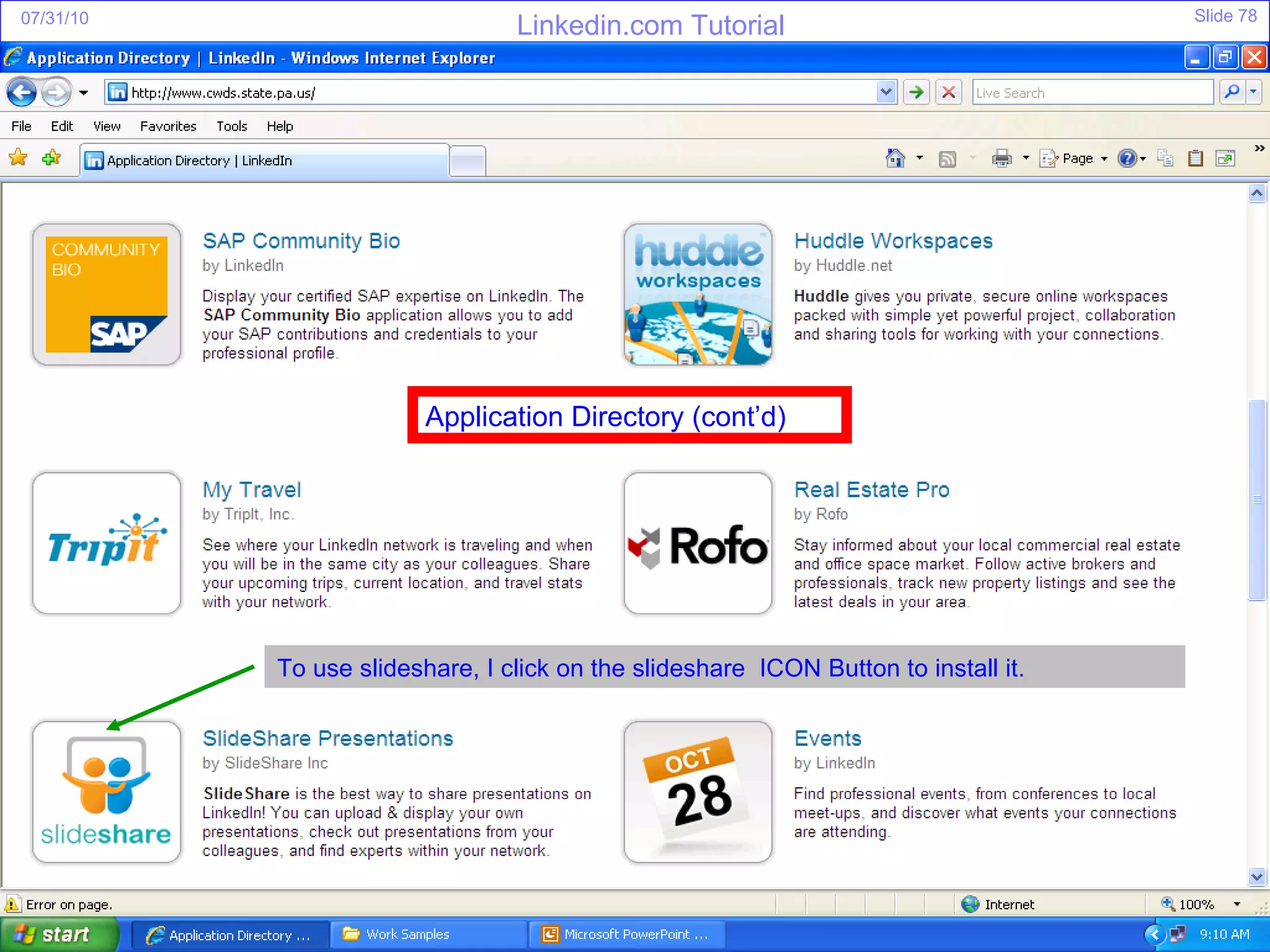Open the Huddle Workspaces title link
1270x952 pixels.
[894, 240]
